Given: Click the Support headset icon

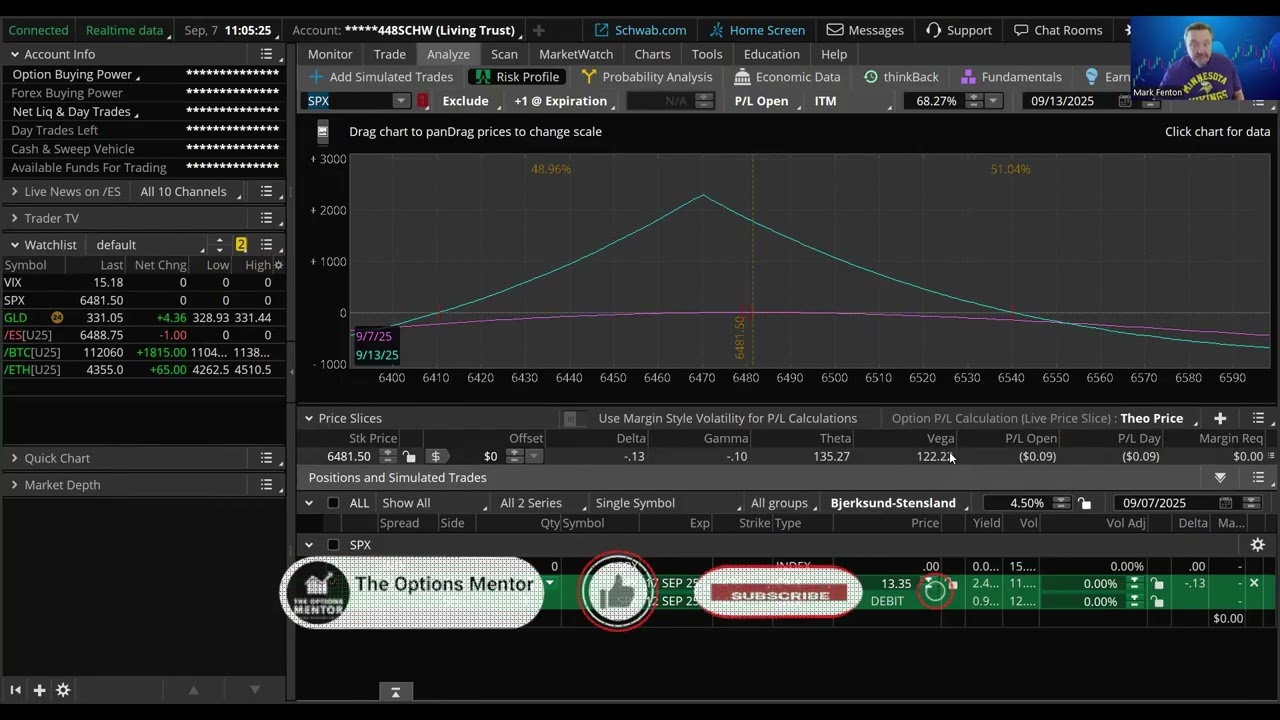Looking at the screenshot, I should (x=932, y=30).
